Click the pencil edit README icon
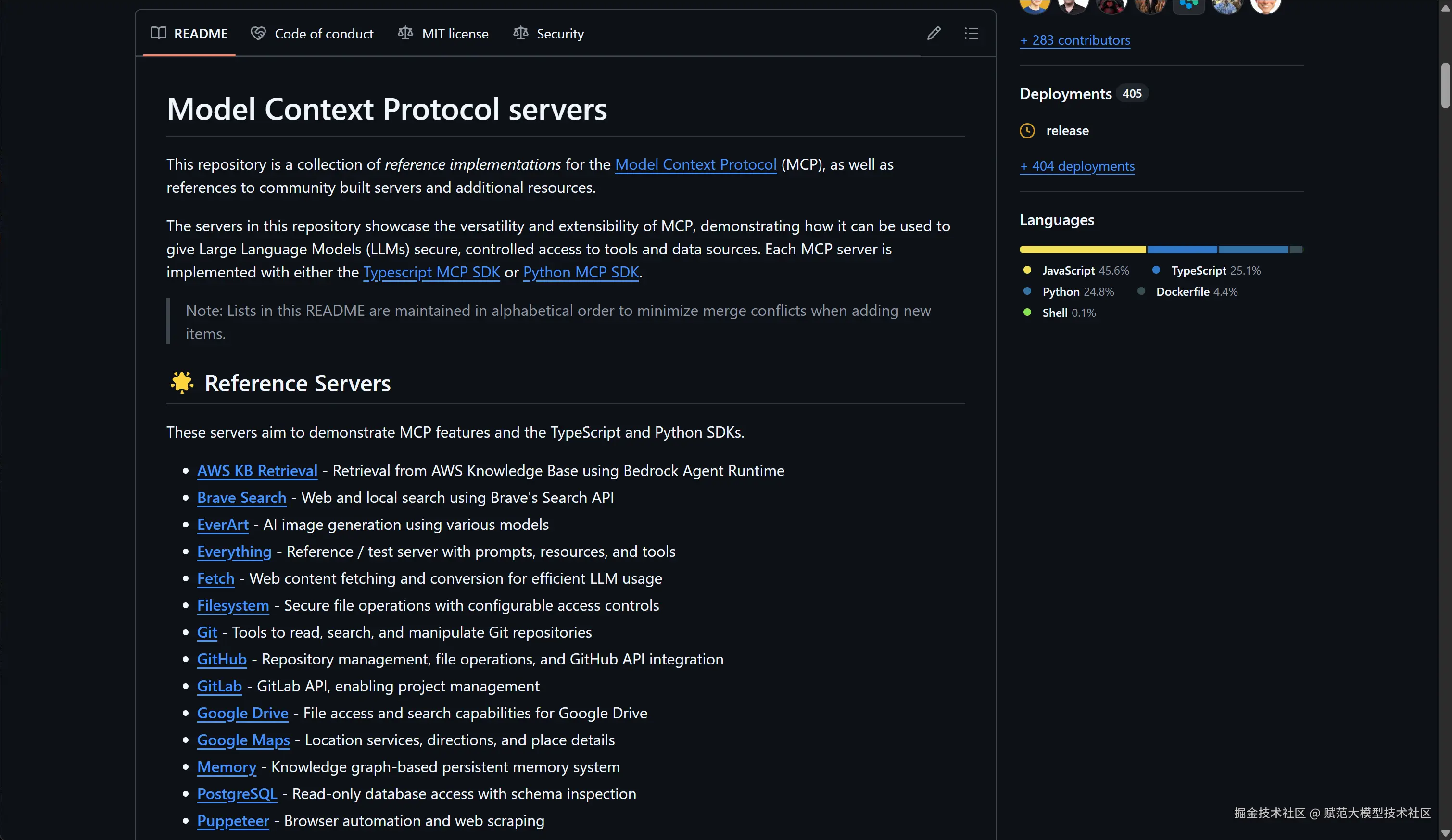The width and height of the screenshot is (1452, 840). [x=934, y=33]
